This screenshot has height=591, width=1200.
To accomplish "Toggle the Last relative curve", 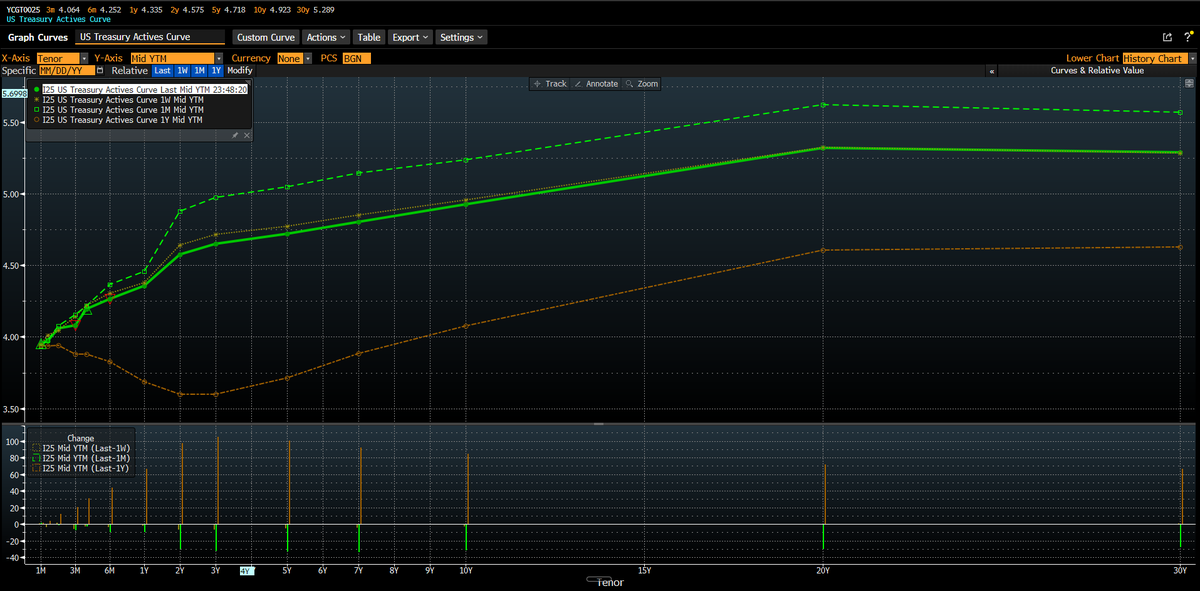I will point(163,71).
